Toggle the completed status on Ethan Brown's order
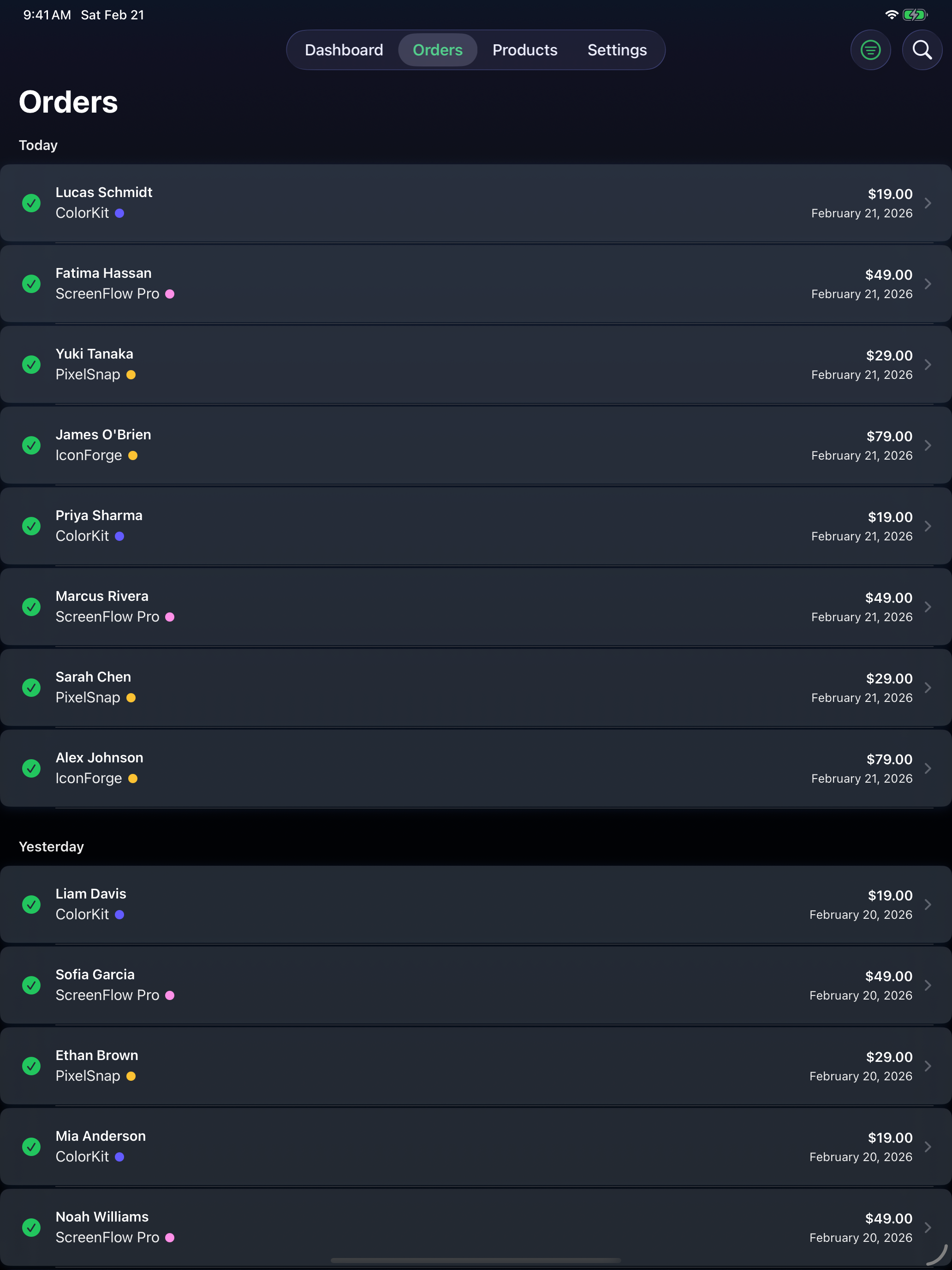This screenshot has height=1270, width=952. [31, 1066]
